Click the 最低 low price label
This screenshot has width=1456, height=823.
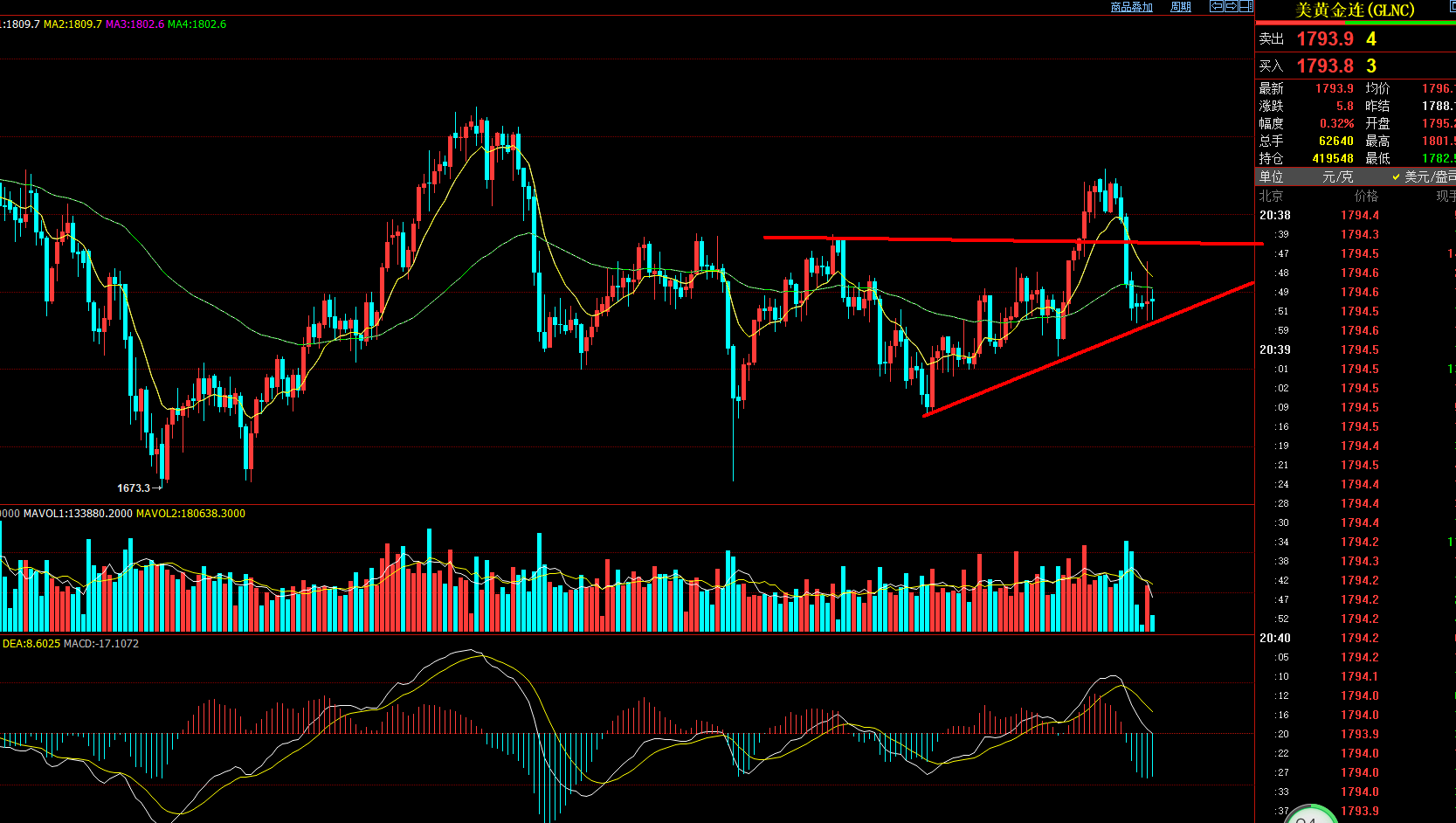[1377, 158]
